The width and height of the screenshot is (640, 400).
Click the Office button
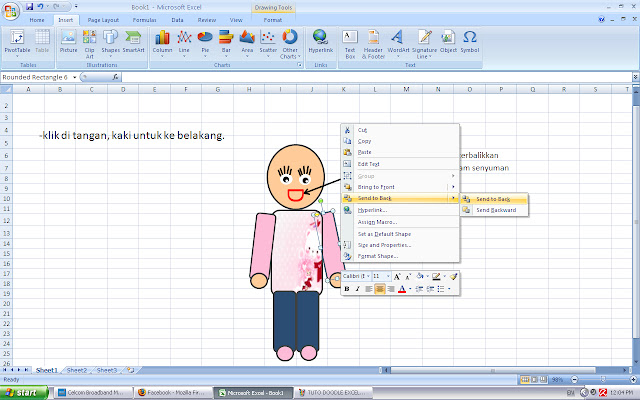[11, 11]
